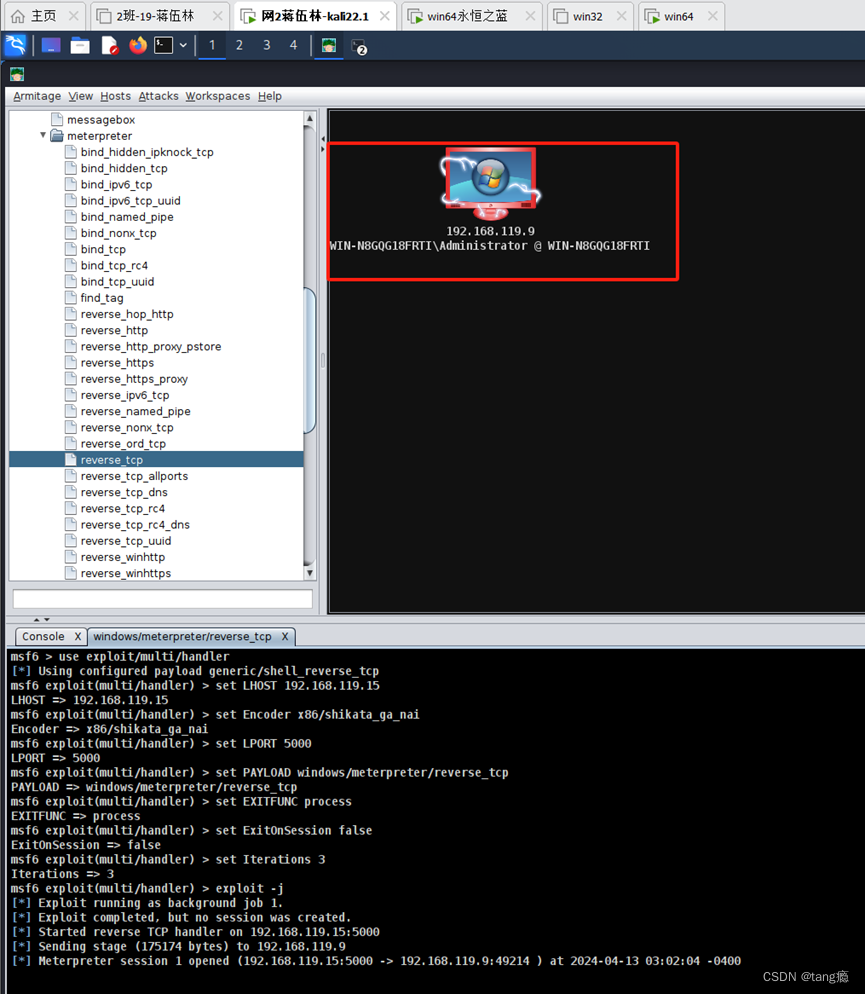The height and width of the screenshot is (994, 865).
Task: Click the highlighted reverse_tcp payload
Action: click(x=112, y=460)
